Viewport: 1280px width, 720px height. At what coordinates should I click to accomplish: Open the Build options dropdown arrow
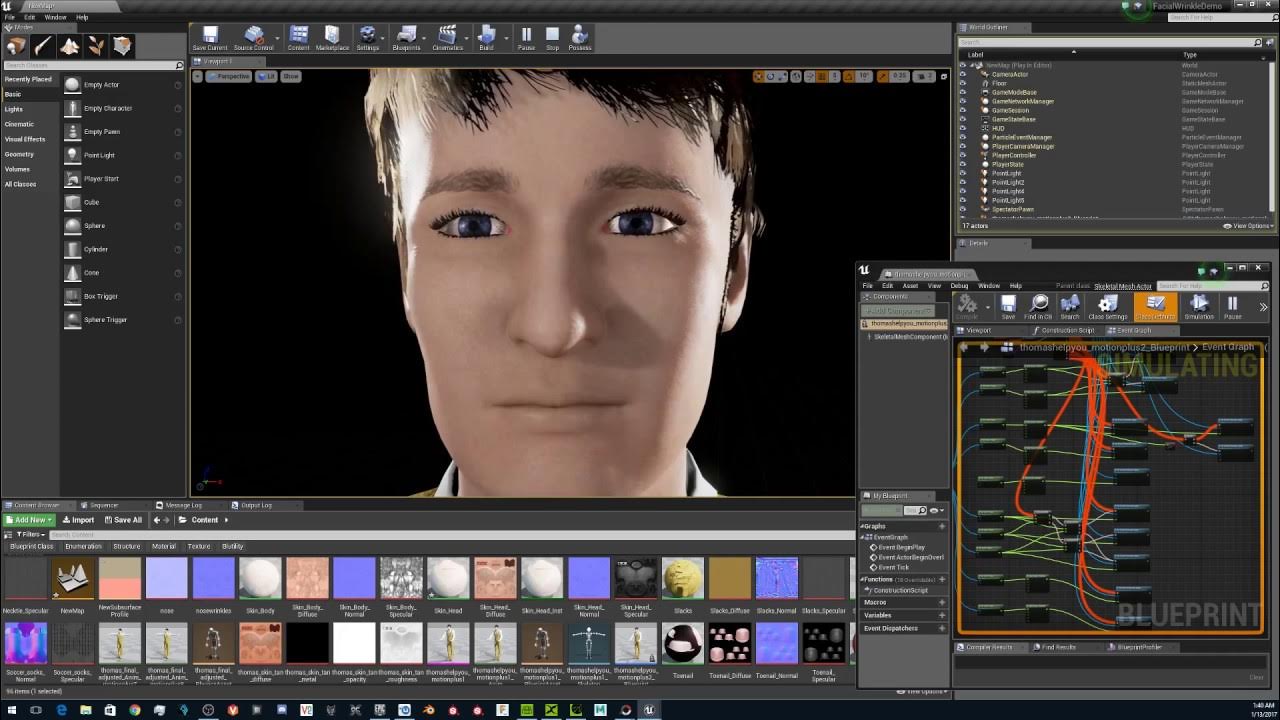tap(505, 40)
